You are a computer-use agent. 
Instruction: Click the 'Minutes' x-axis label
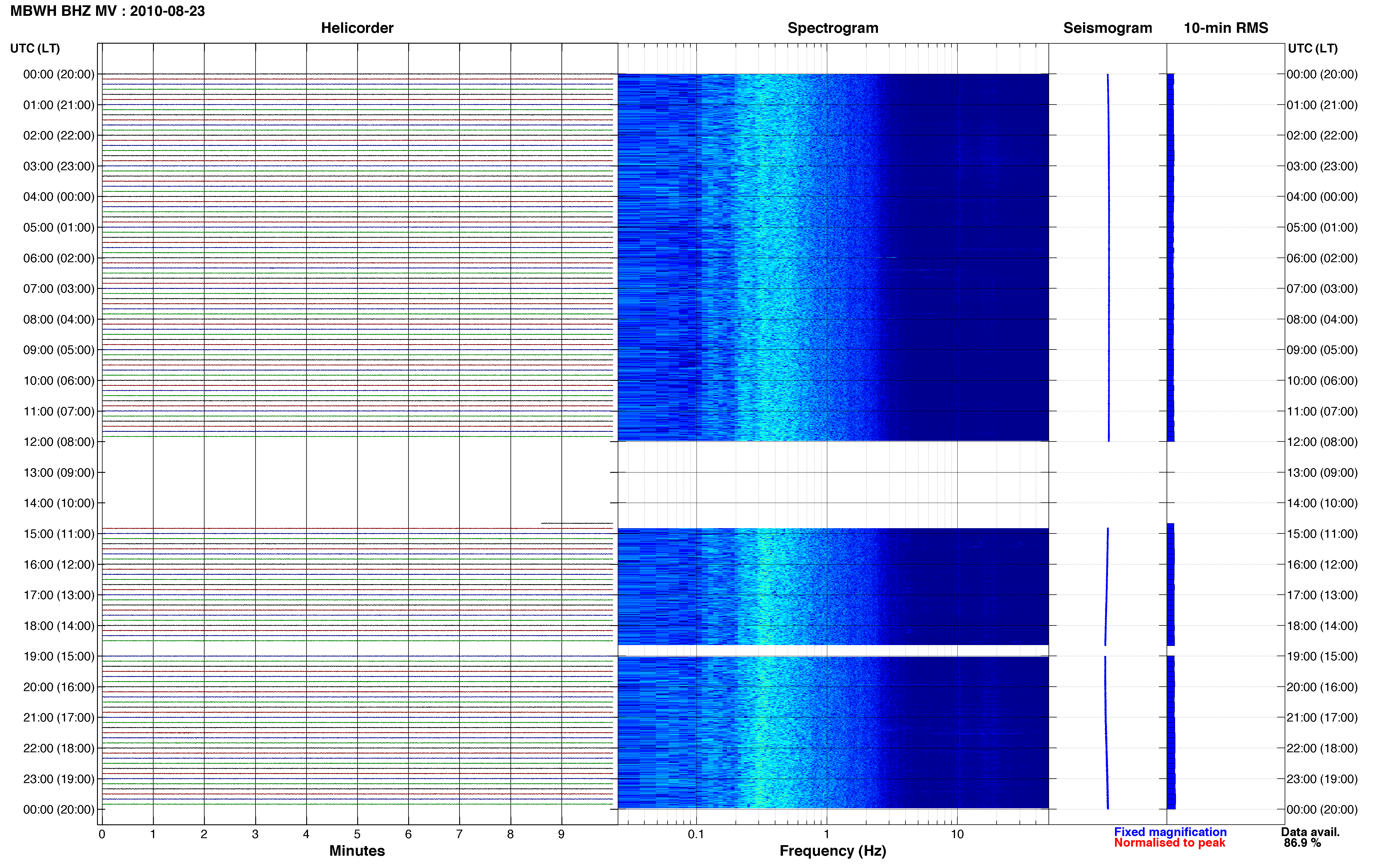tap(357, 851)
